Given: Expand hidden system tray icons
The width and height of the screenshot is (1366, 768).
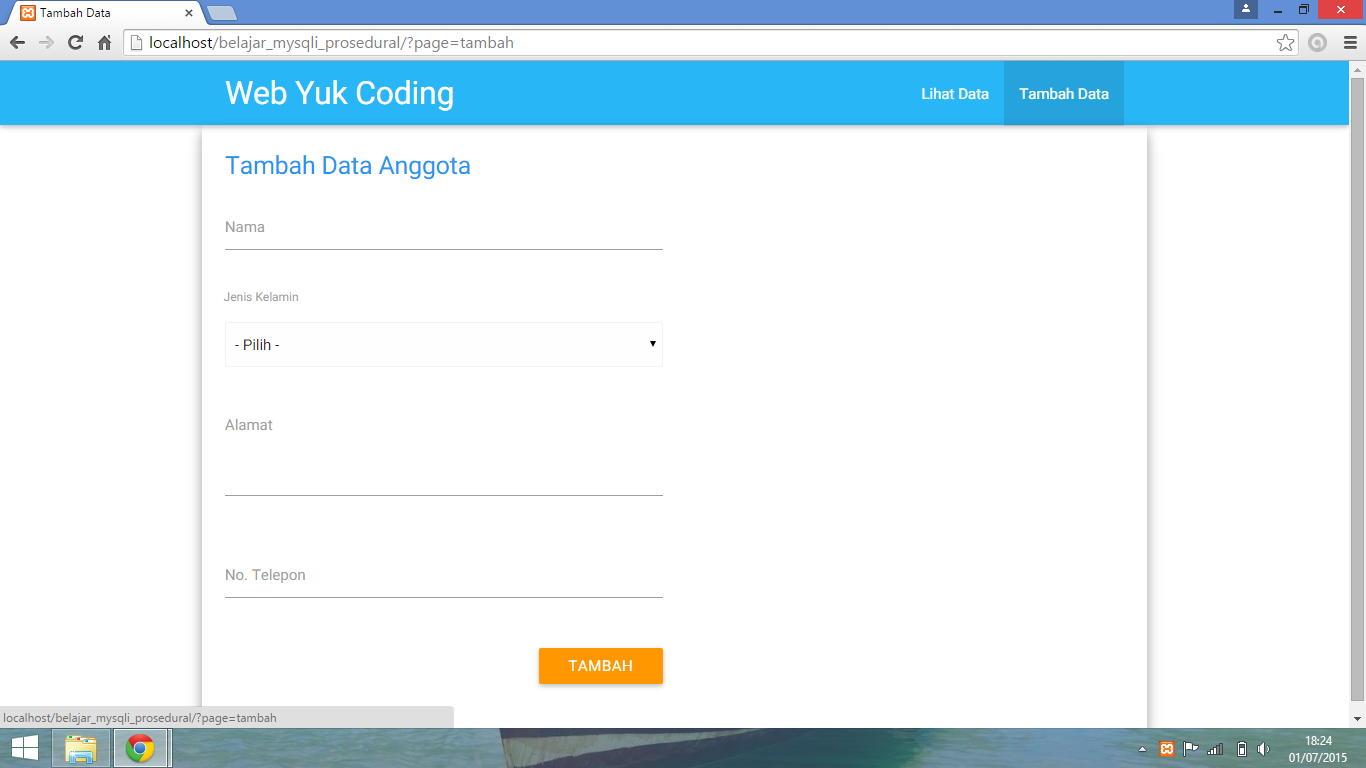Looking at the screenshot, I should [x=1140, y=748].
